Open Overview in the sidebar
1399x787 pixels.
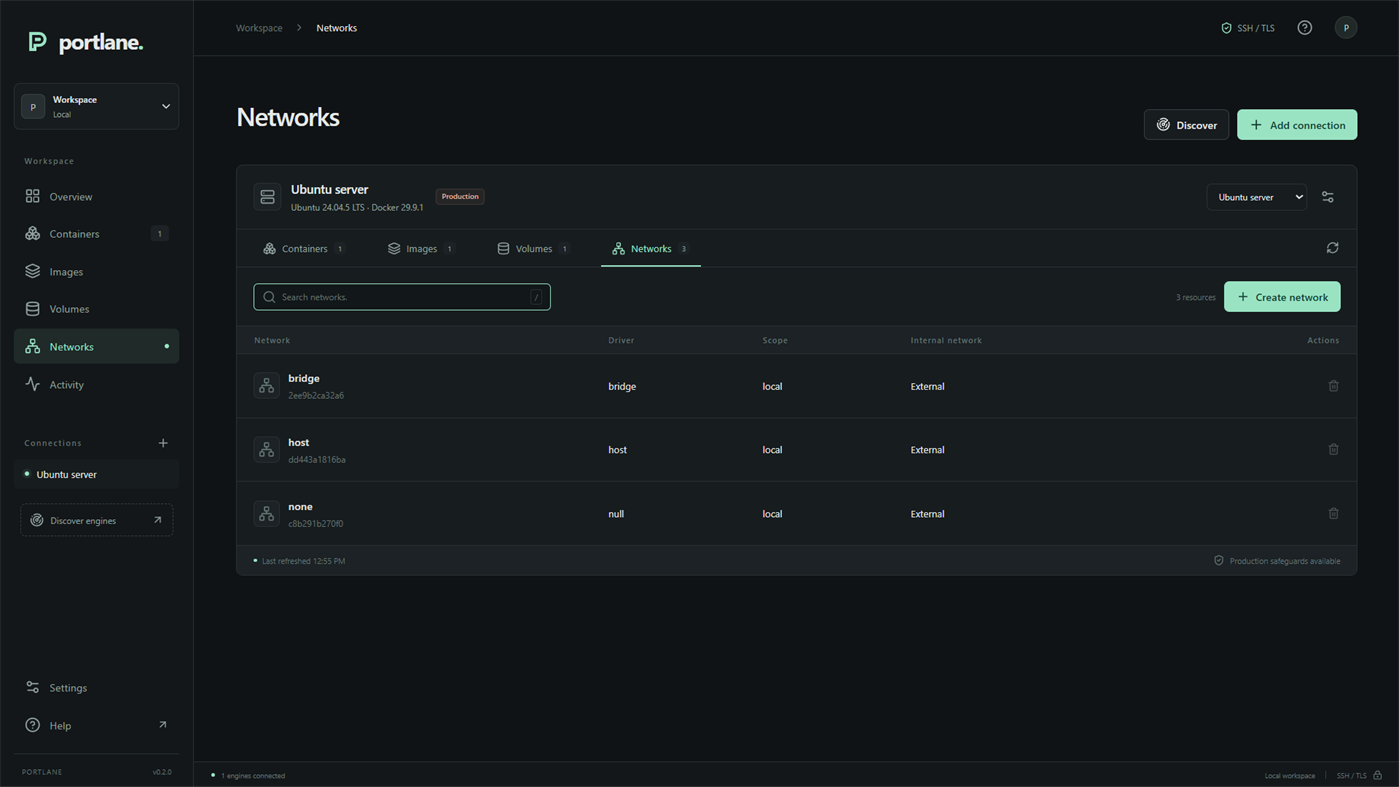[96, 197]
